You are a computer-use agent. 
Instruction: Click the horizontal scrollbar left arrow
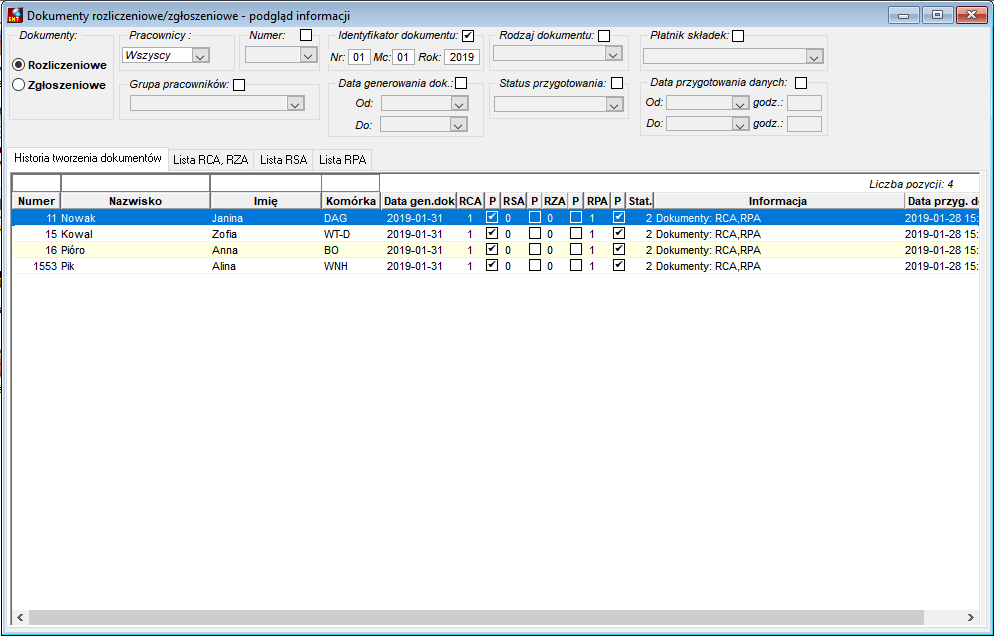[x=20, y=617]
